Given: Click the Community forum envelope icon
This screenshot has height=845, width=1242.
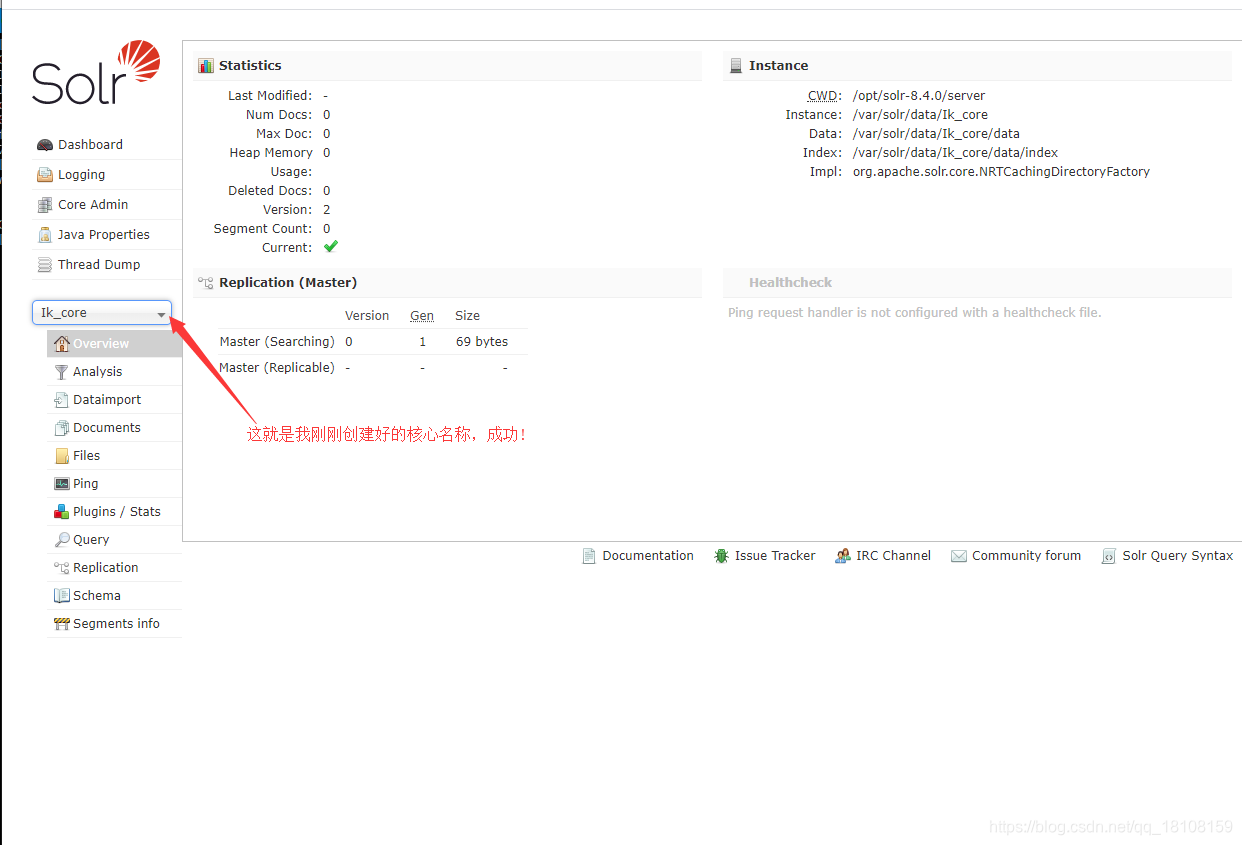Looking at the screenshot, I should pos(959,556).
